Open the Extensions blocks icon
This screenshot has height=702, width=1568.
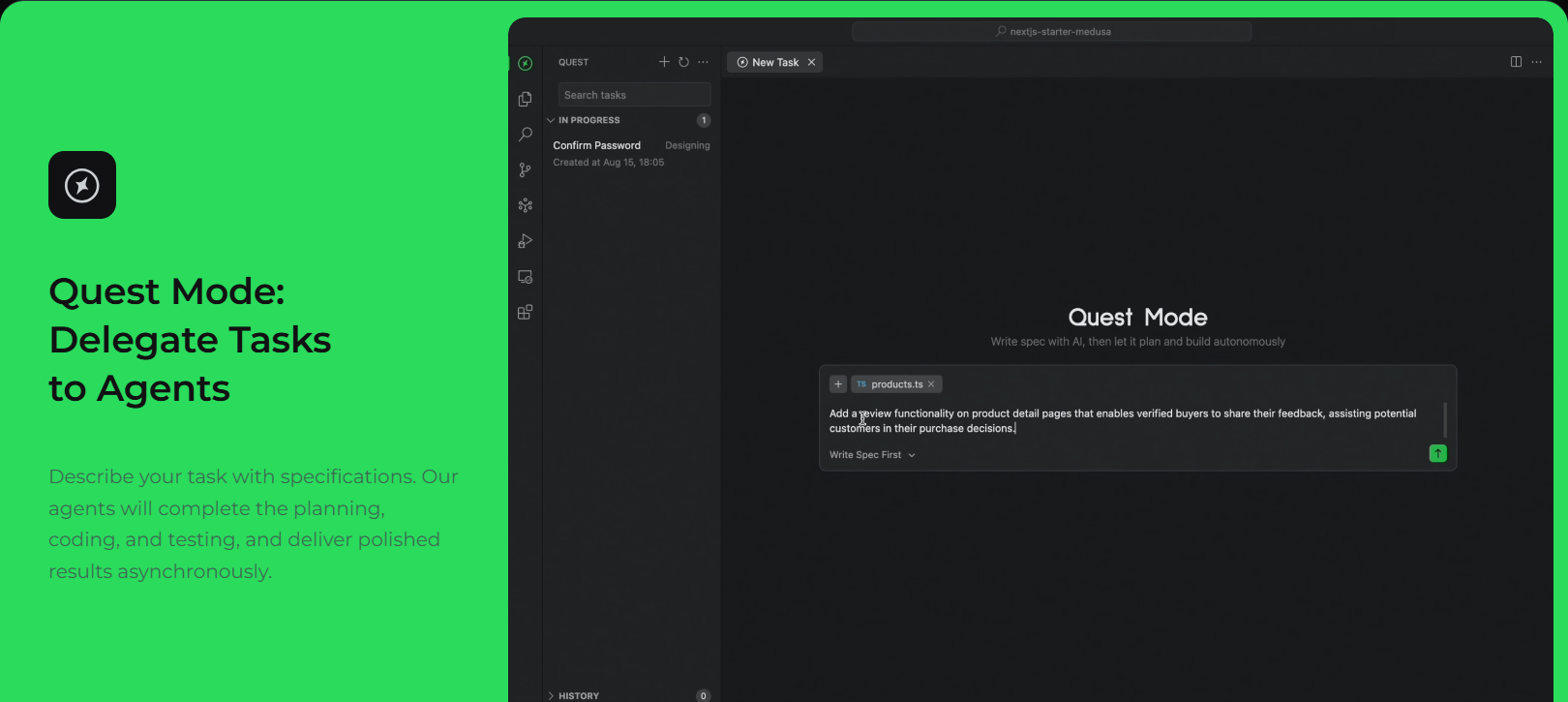point(525,312)
